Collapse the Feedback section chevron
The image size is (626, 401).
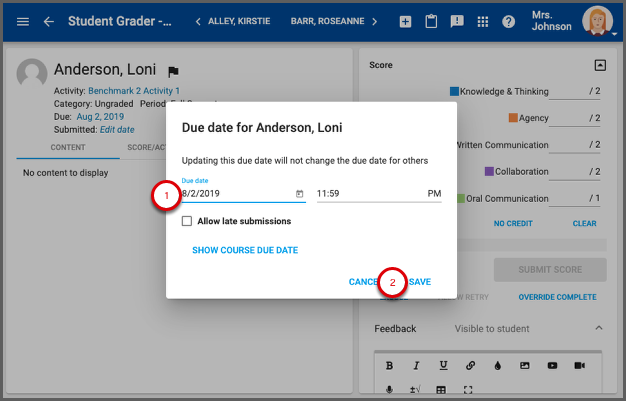(x=599, y=328)
